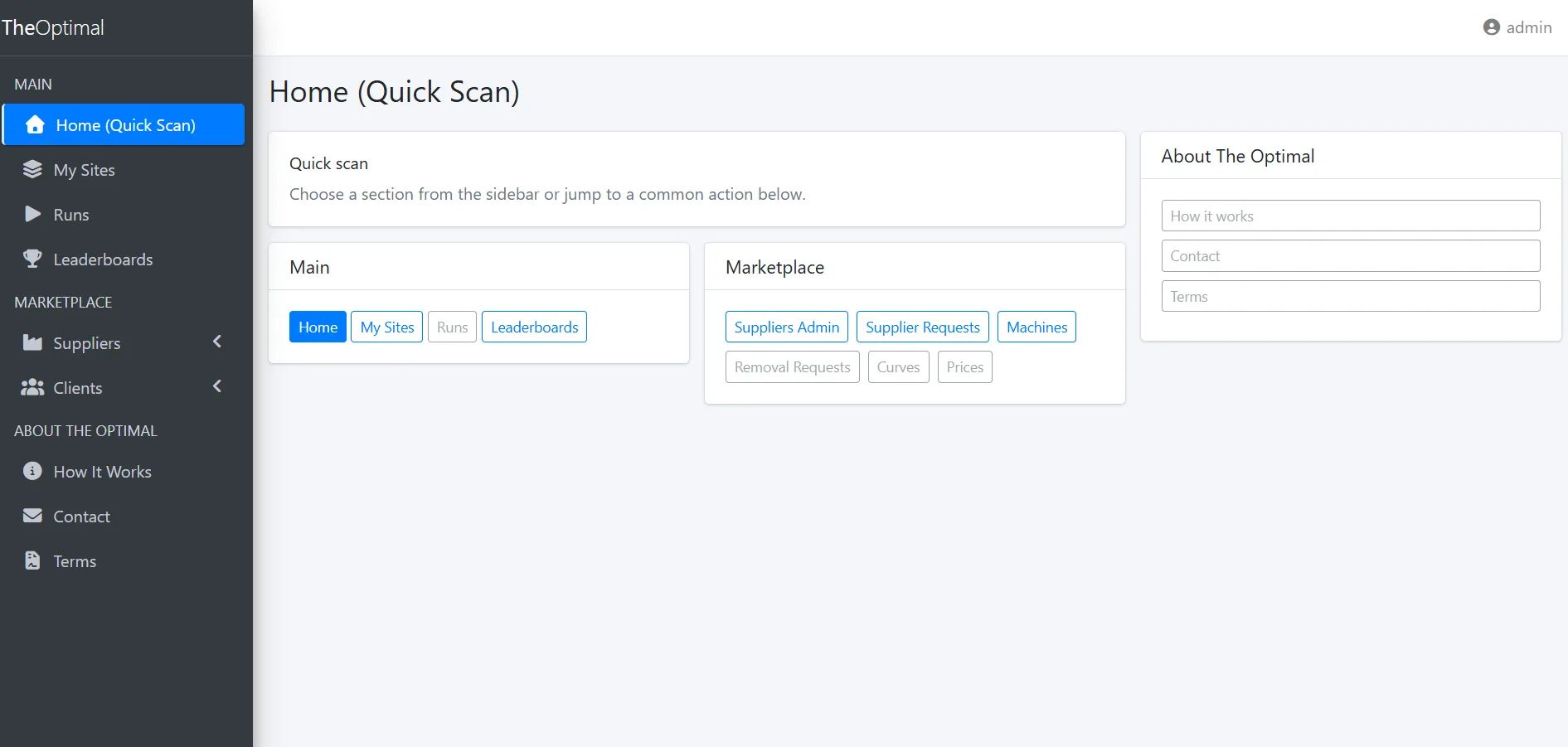Click the people icon beside Clients
The height and width of the screenshot is (747, 1568).
[x=32, y=388]
